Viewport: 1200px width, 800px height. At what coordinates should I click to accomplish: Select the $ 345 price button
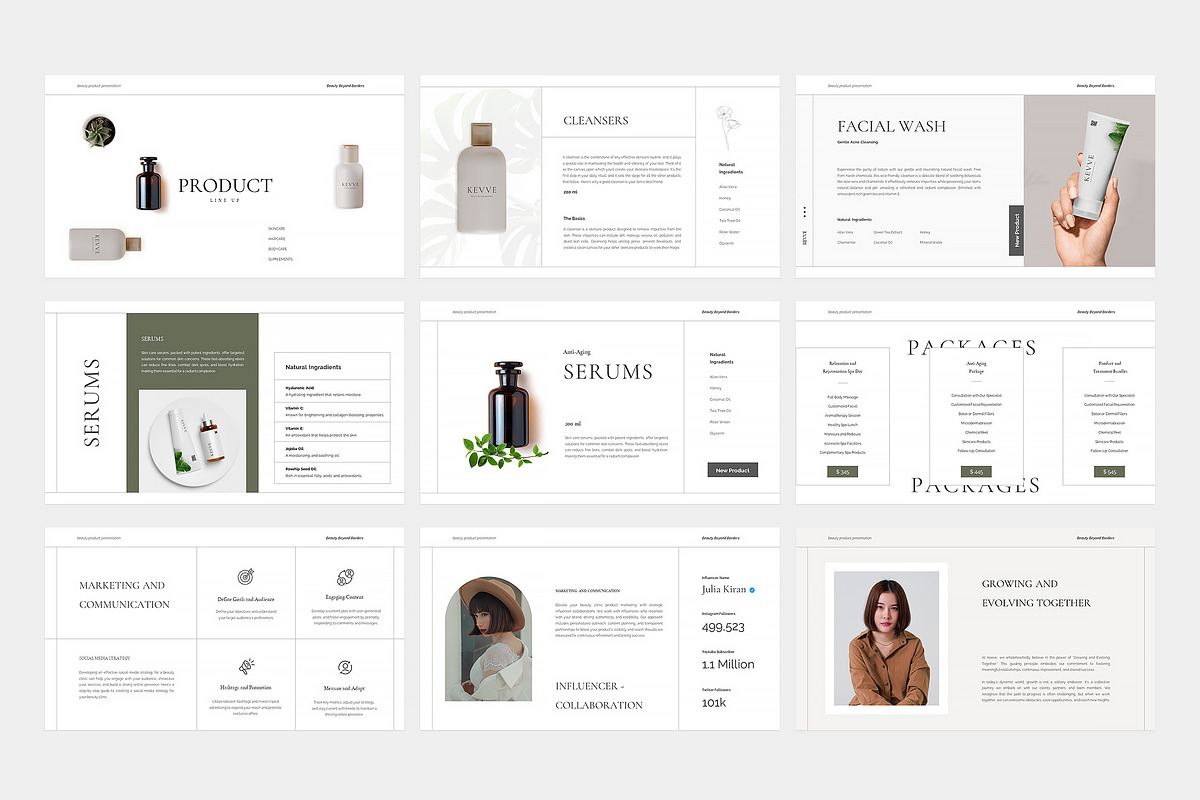click(x=842, y=472)
